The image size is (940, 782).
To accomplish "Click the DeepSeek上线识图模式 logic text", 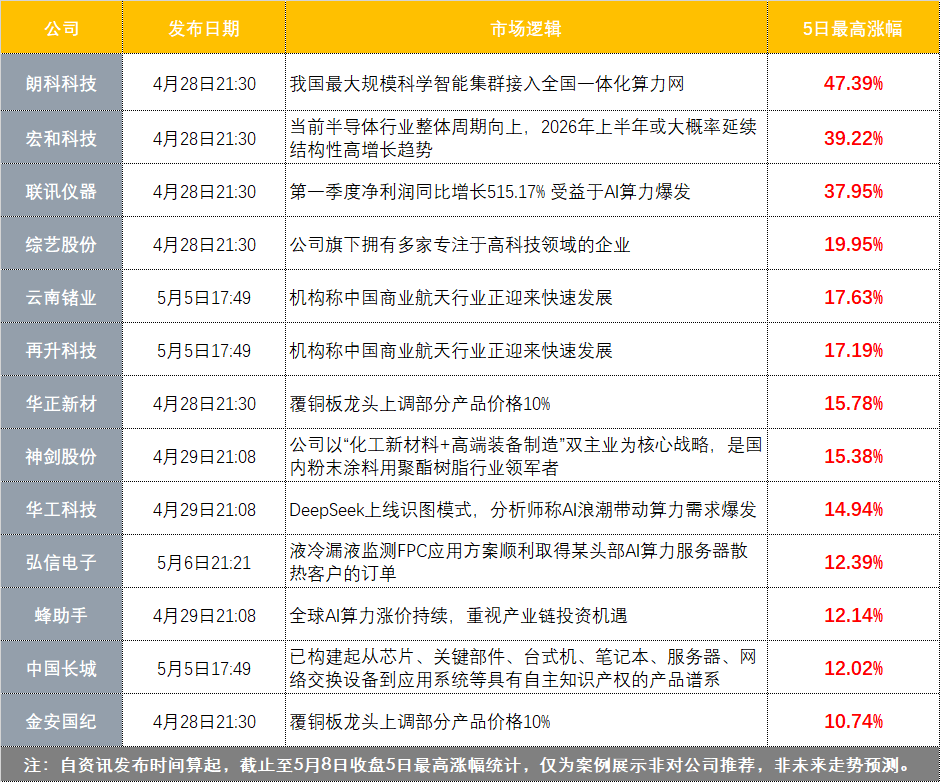I will [x=523, y=510].
